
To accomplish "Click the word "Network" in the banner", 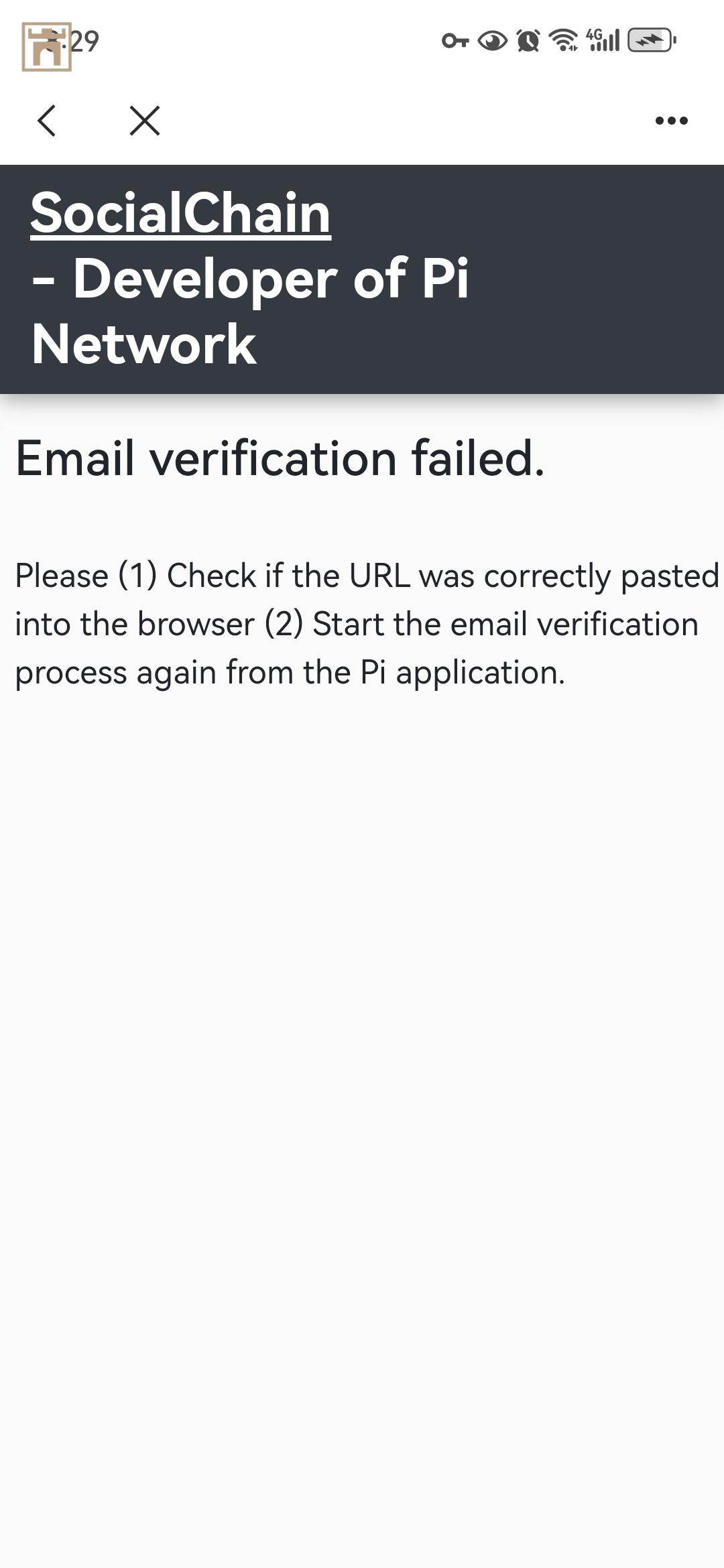I will tap(144, 344).
